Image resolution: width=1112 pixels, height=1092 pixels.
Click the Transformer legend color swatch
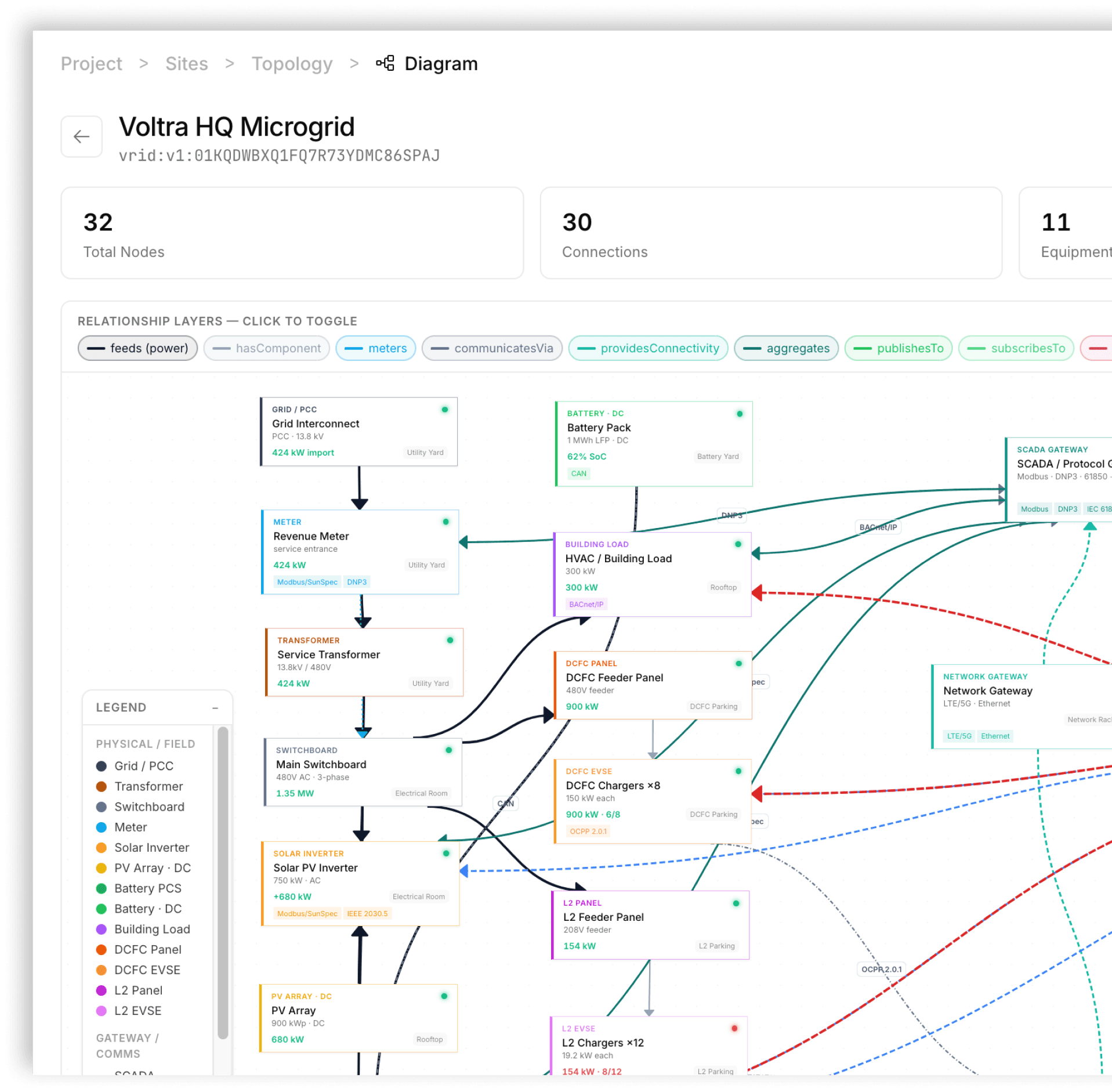(102, 787)
